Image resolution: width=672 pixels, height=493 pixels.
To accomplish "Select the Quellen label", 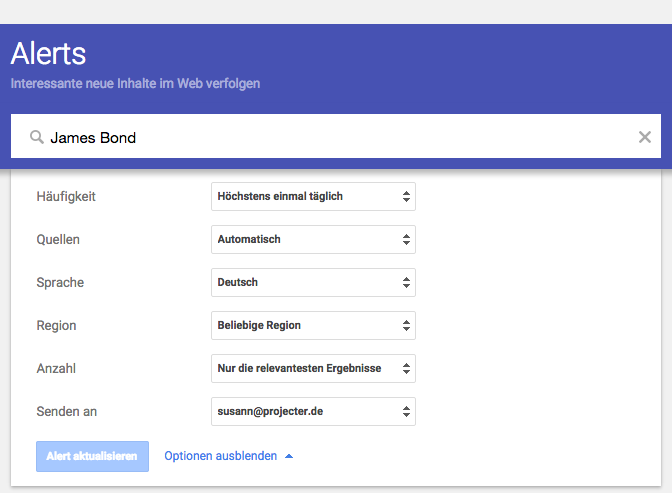I will click(58, 240).
